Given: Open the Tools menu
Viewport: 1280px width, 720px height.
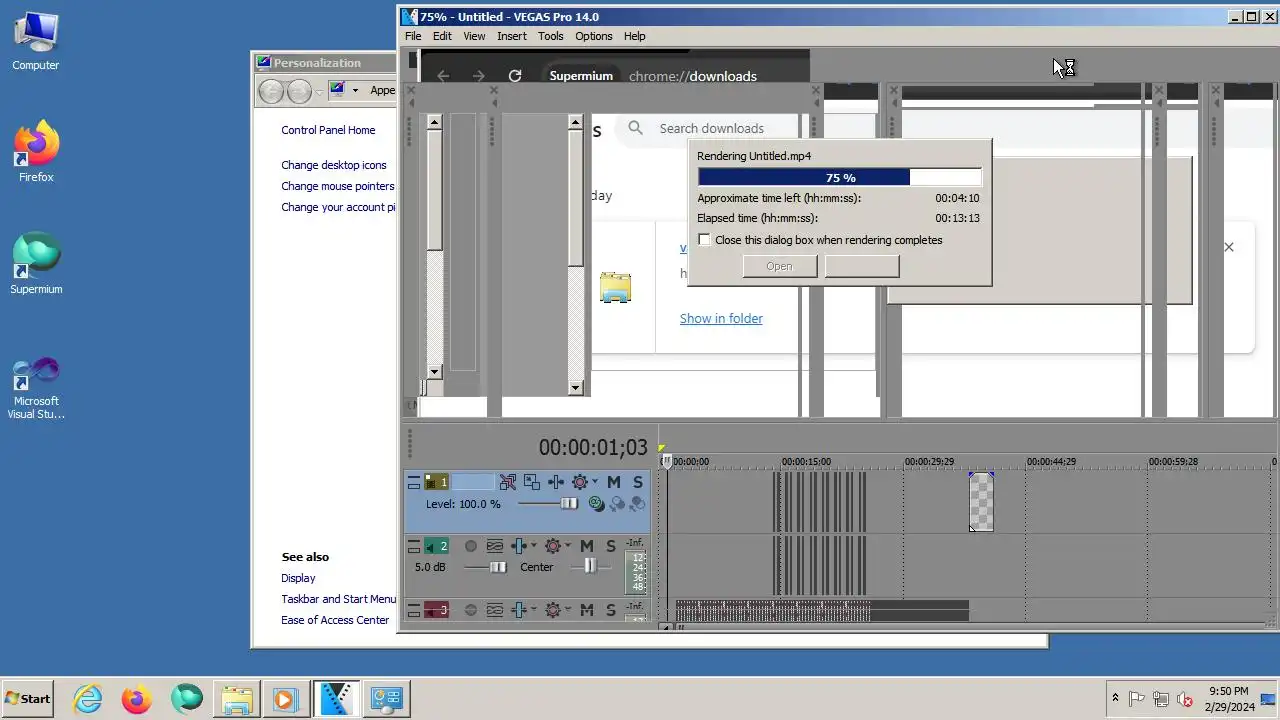Looking at the screenshot, I should pos(551,36).
